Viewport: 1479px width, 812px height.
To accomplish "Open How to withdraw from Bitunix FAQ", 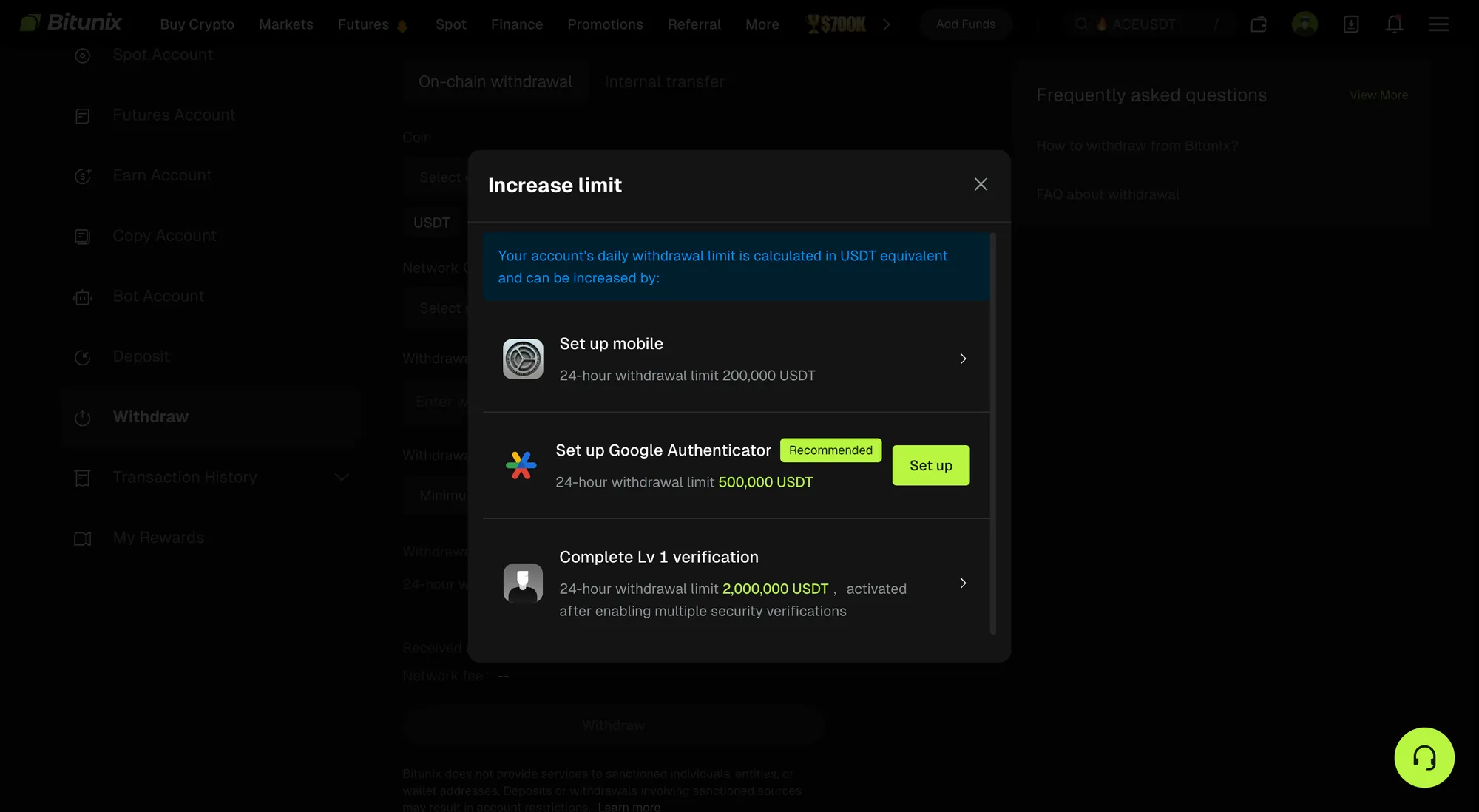I will 1137,146.
